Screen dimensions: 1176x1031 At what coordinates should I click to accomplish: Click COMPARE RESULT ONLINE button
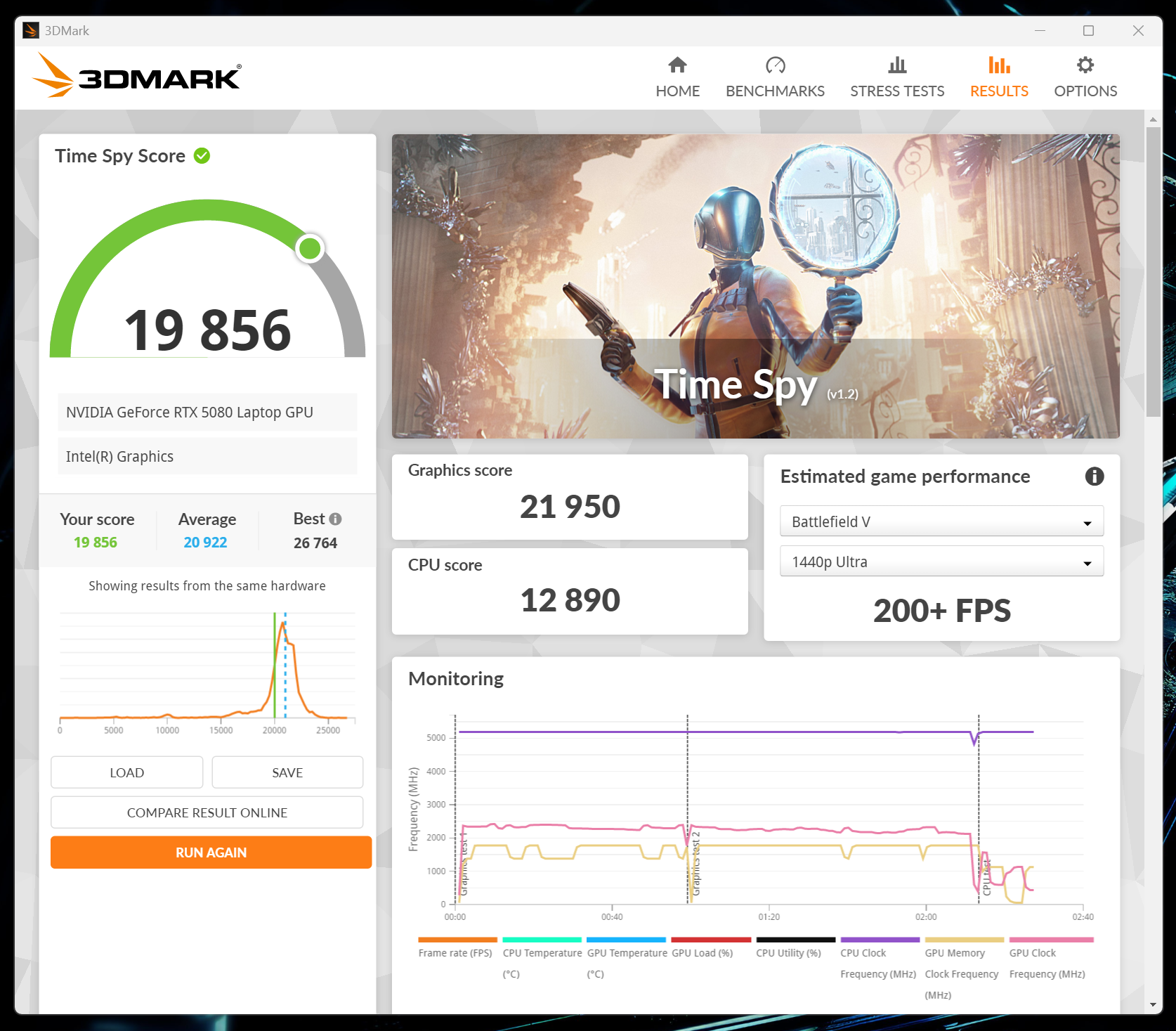coord(207,812)
